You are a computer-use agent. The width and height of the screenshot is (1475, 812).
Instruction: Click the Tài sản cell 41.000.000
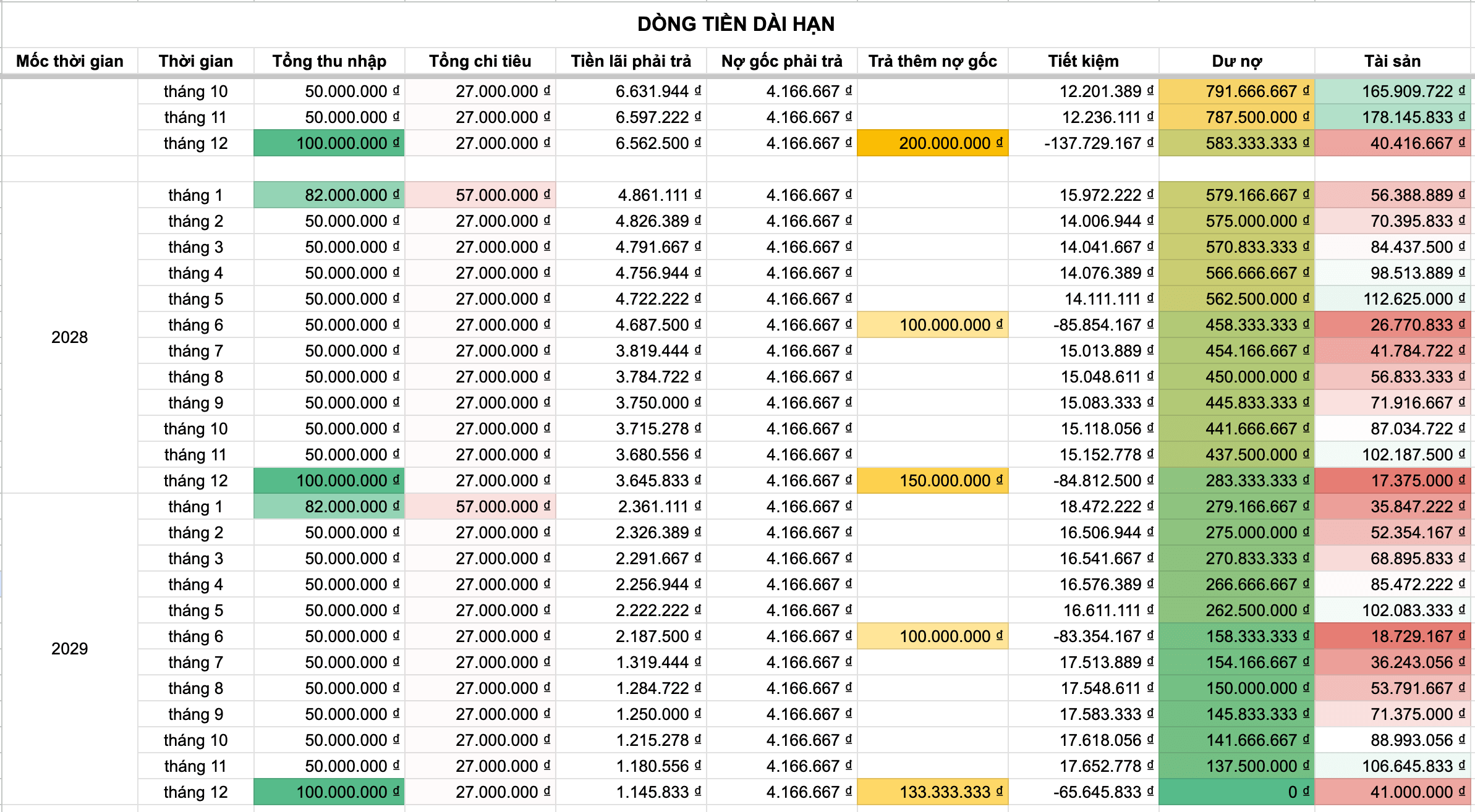point(1393,792)
